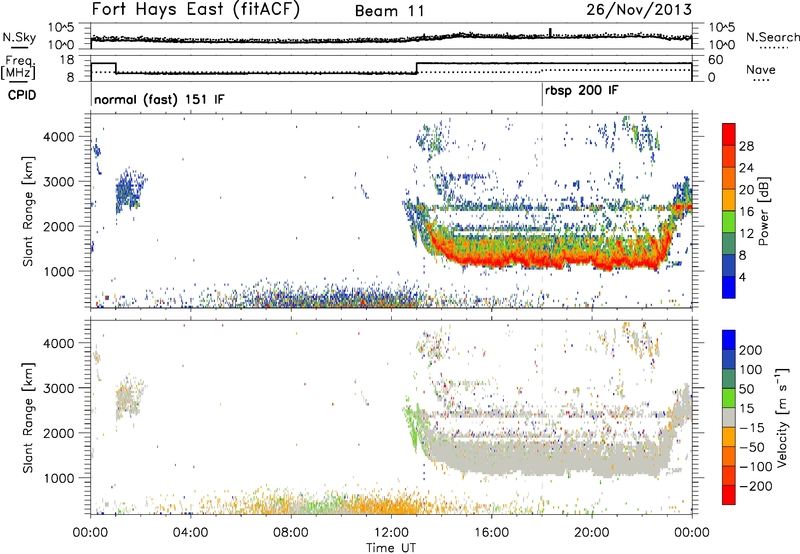Click the '20' Power color bar tick label

[x=746, y=190]
